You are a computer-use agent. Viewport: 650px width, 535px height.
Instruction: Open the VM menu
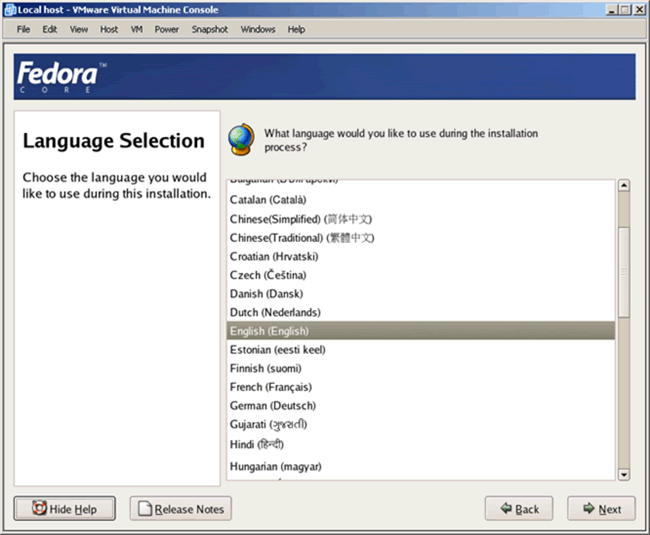[x=136, y=29]
